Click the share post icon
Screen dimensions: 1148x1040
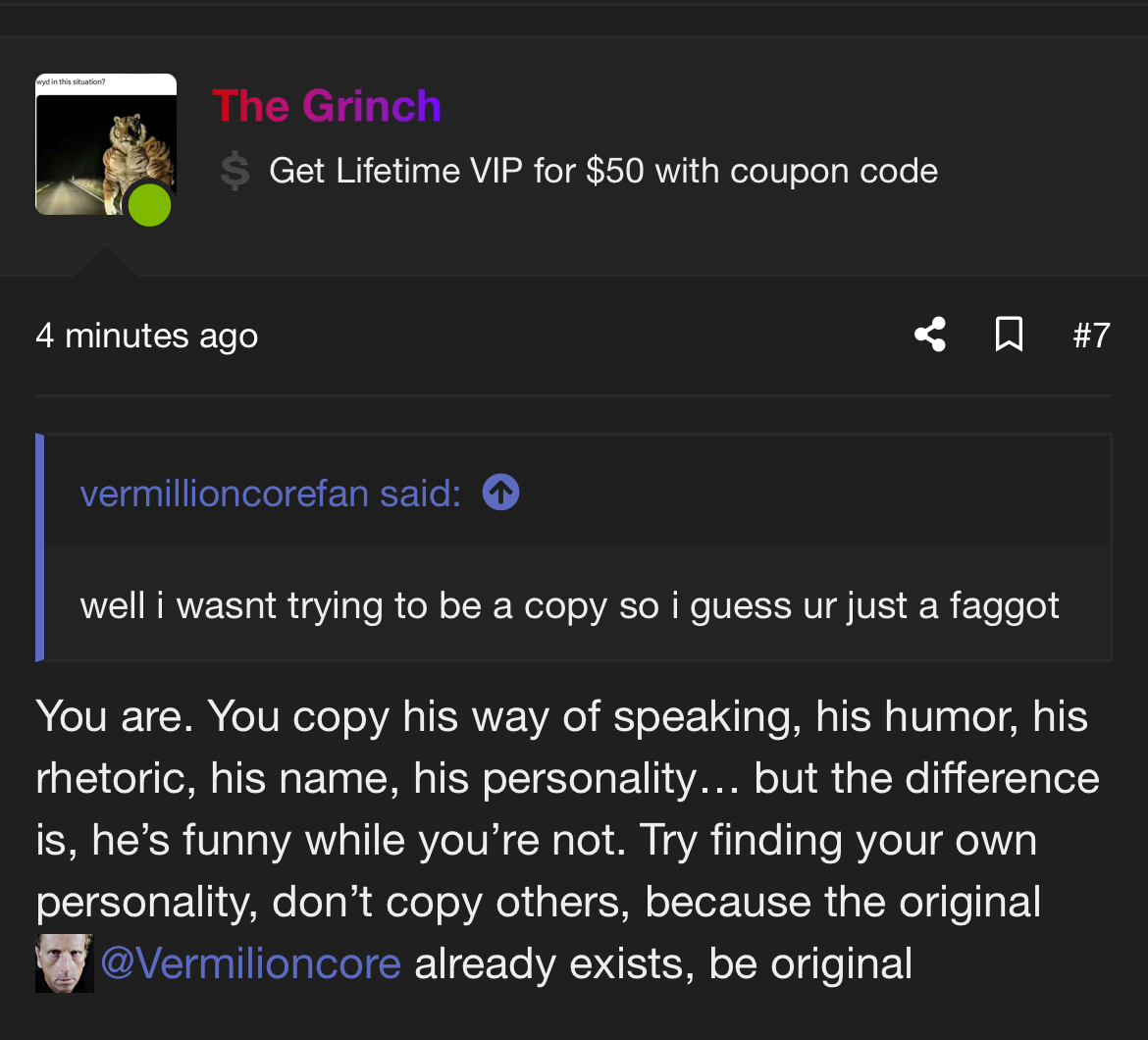click(x=929, y=335)
